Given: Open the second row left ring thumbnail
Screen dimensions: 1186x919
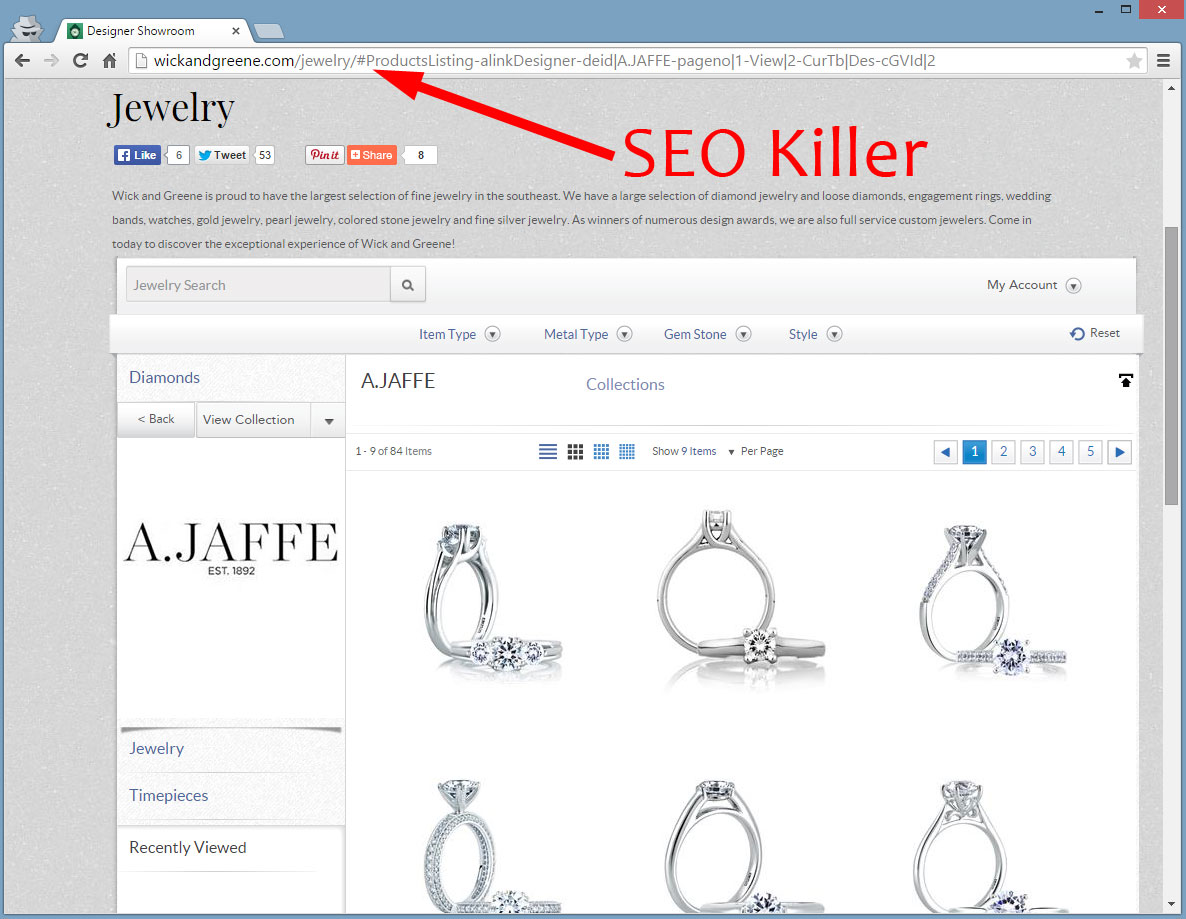Looking at the screenshot, I should pyautogui.click(x=492, y=847).
